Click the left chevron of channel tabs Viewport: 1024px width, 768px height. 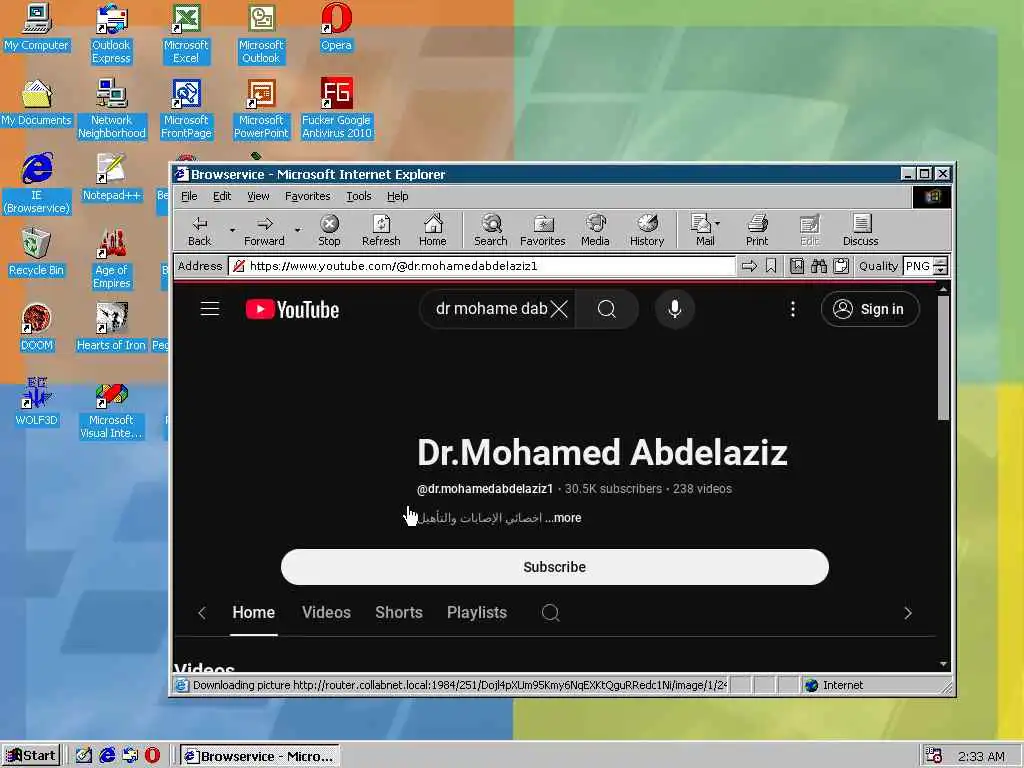point(202,613)
